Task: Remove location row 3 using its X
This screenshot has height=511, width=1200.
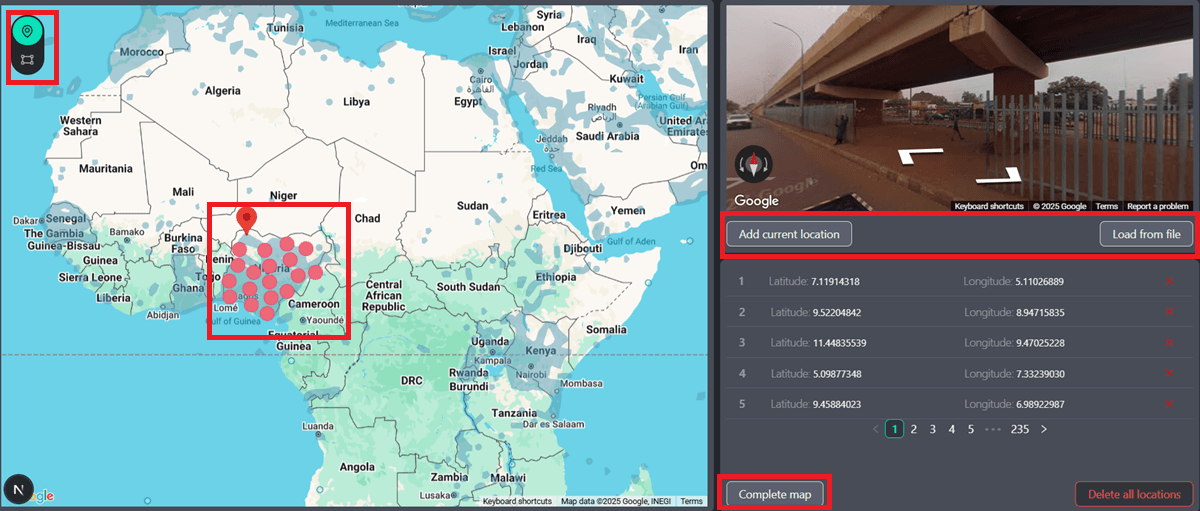Action: pos(1169,343)
